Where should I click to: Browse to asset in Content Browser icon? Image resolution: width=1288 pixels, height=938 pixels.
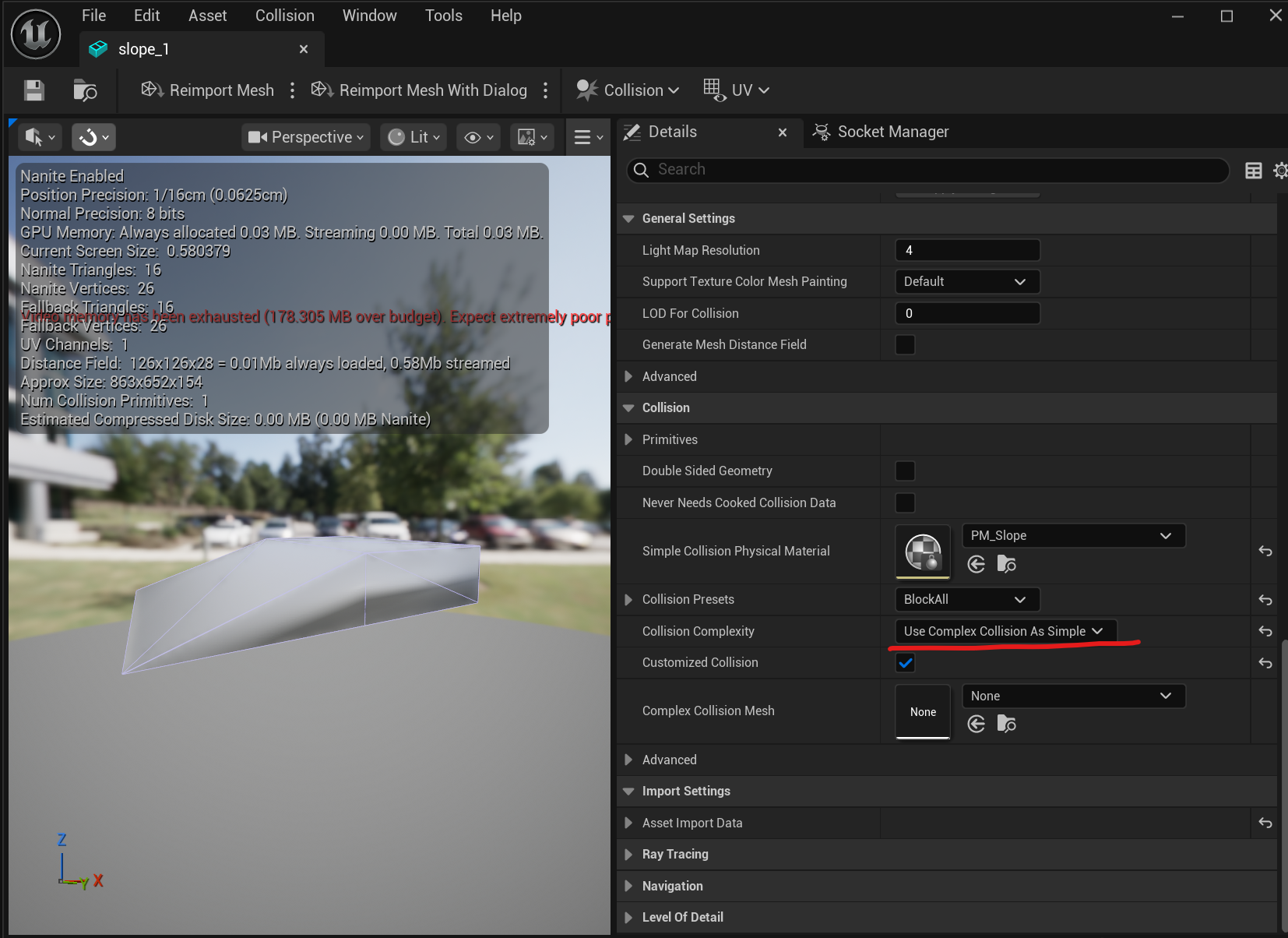pos(85,90)
